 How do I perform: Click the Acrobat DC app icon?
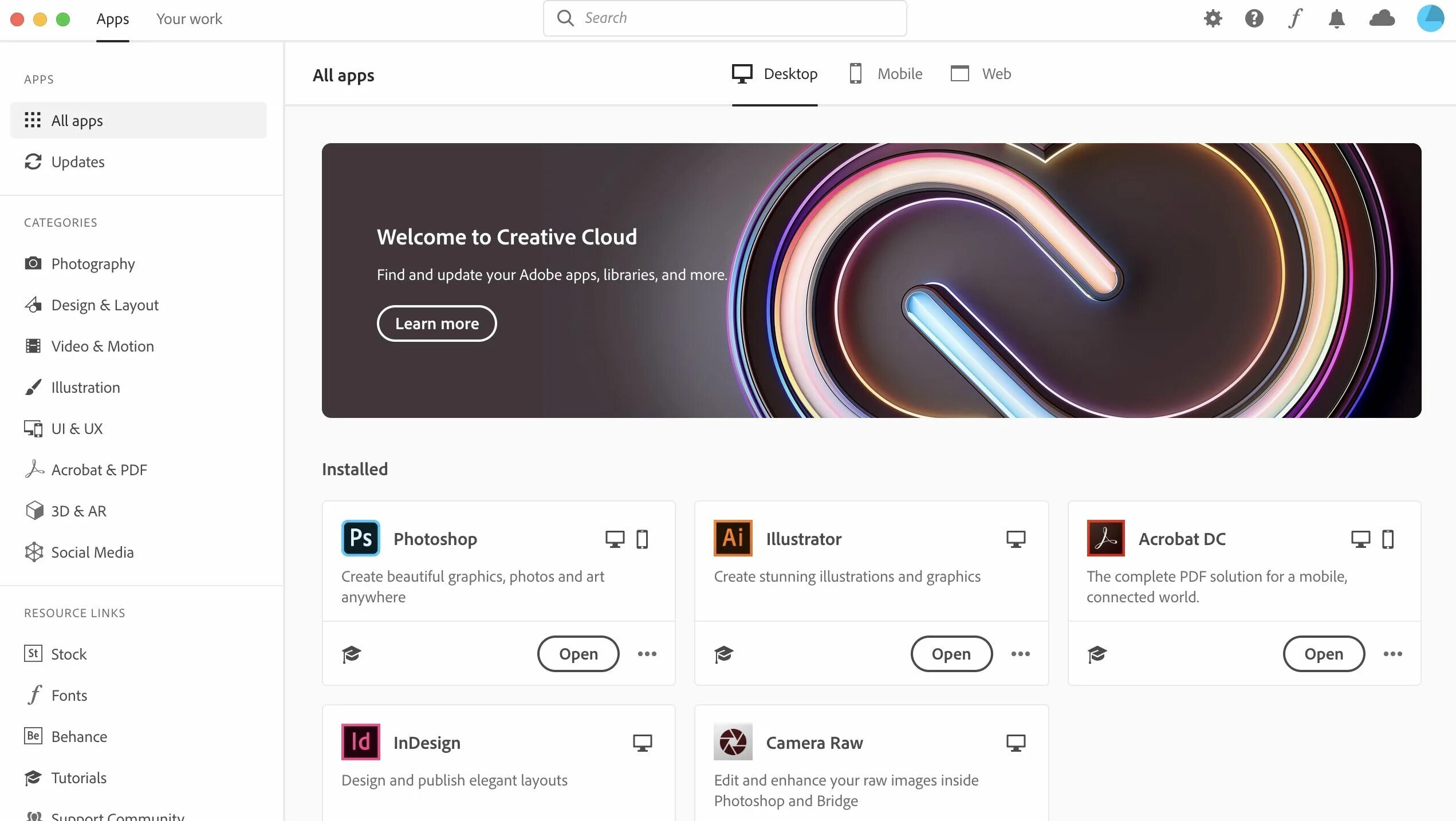[1105, 538]
